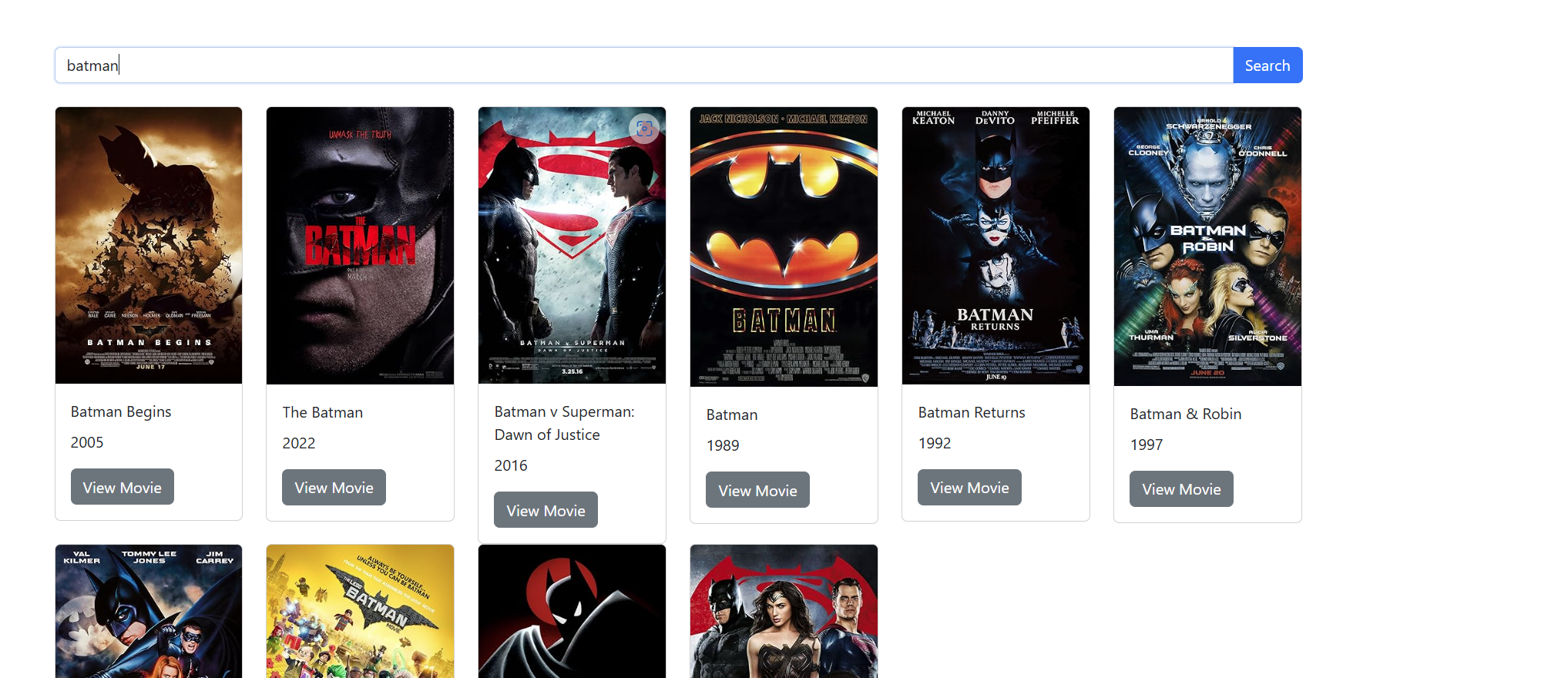
Task: View the Batman v Superman: Dawn of Justice movie
Action: [546, 510]
